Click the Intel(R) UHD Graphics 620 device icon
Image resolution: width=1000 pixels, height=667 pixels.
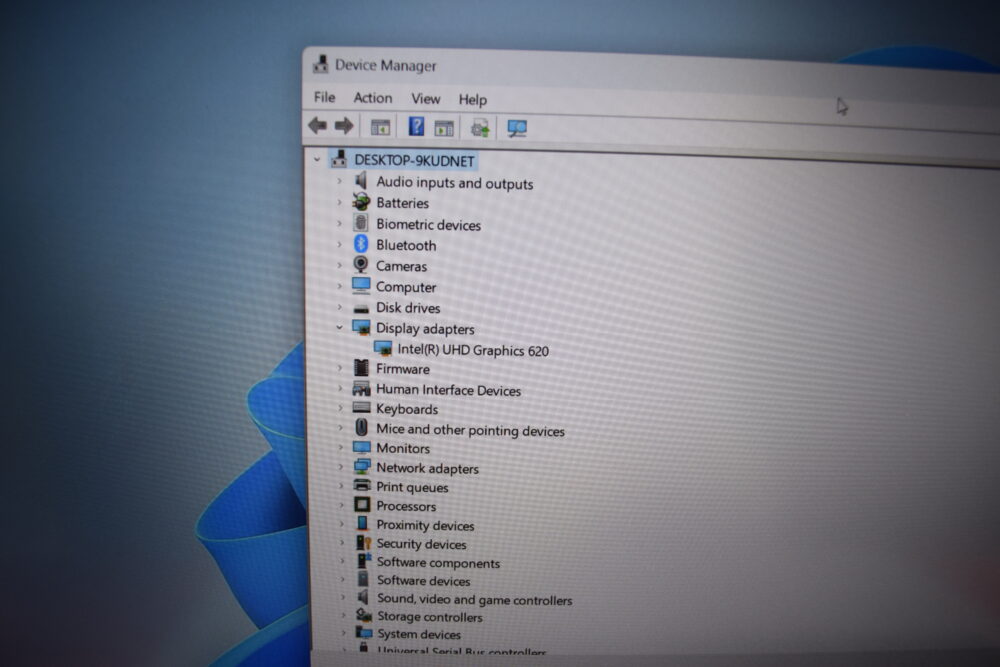[x=383, y=348]
